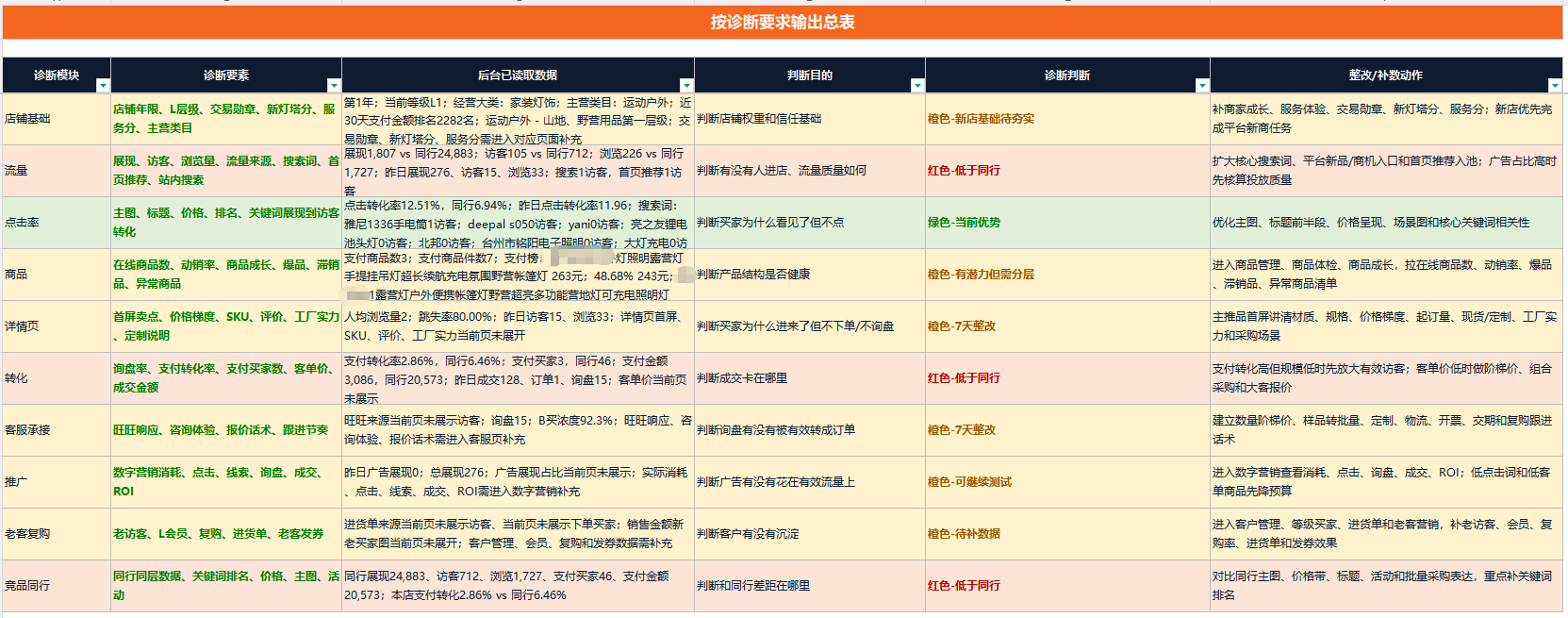The height and width of the screenshot is (618, 1568).
Task: Click the 判断客户有没有沉淀 cell
Action: (810, 534)
